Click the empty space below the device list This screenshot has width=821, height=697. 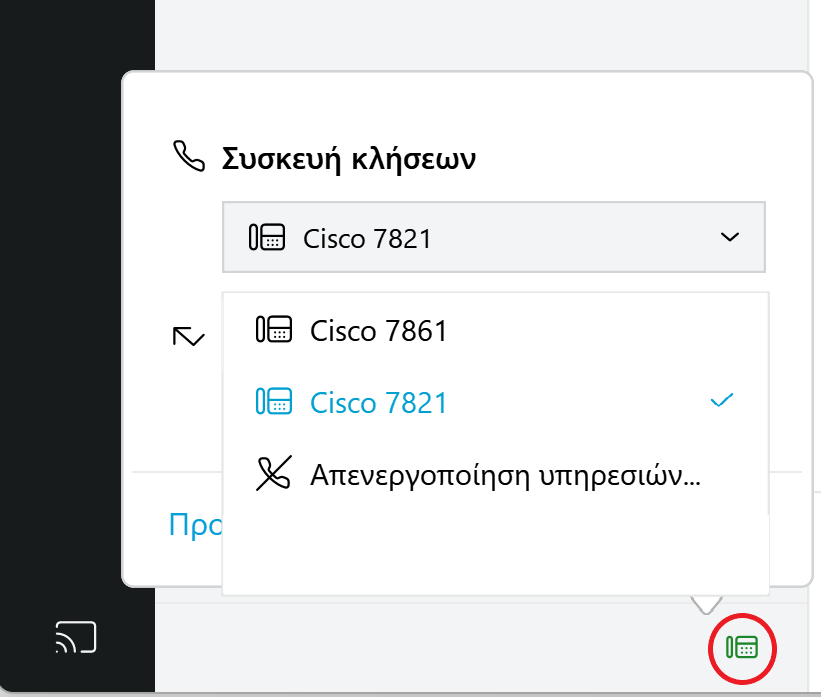(495, 554)
